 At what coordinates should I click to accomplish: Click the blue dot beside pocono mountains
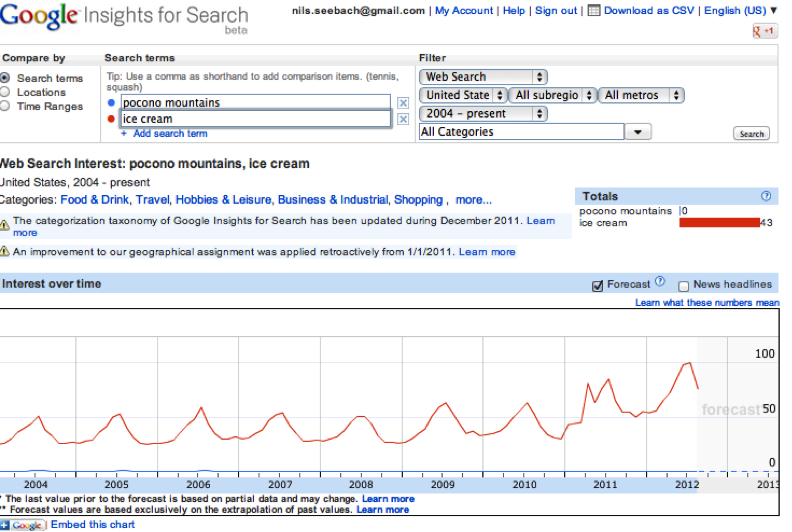[x=112, y=103]
